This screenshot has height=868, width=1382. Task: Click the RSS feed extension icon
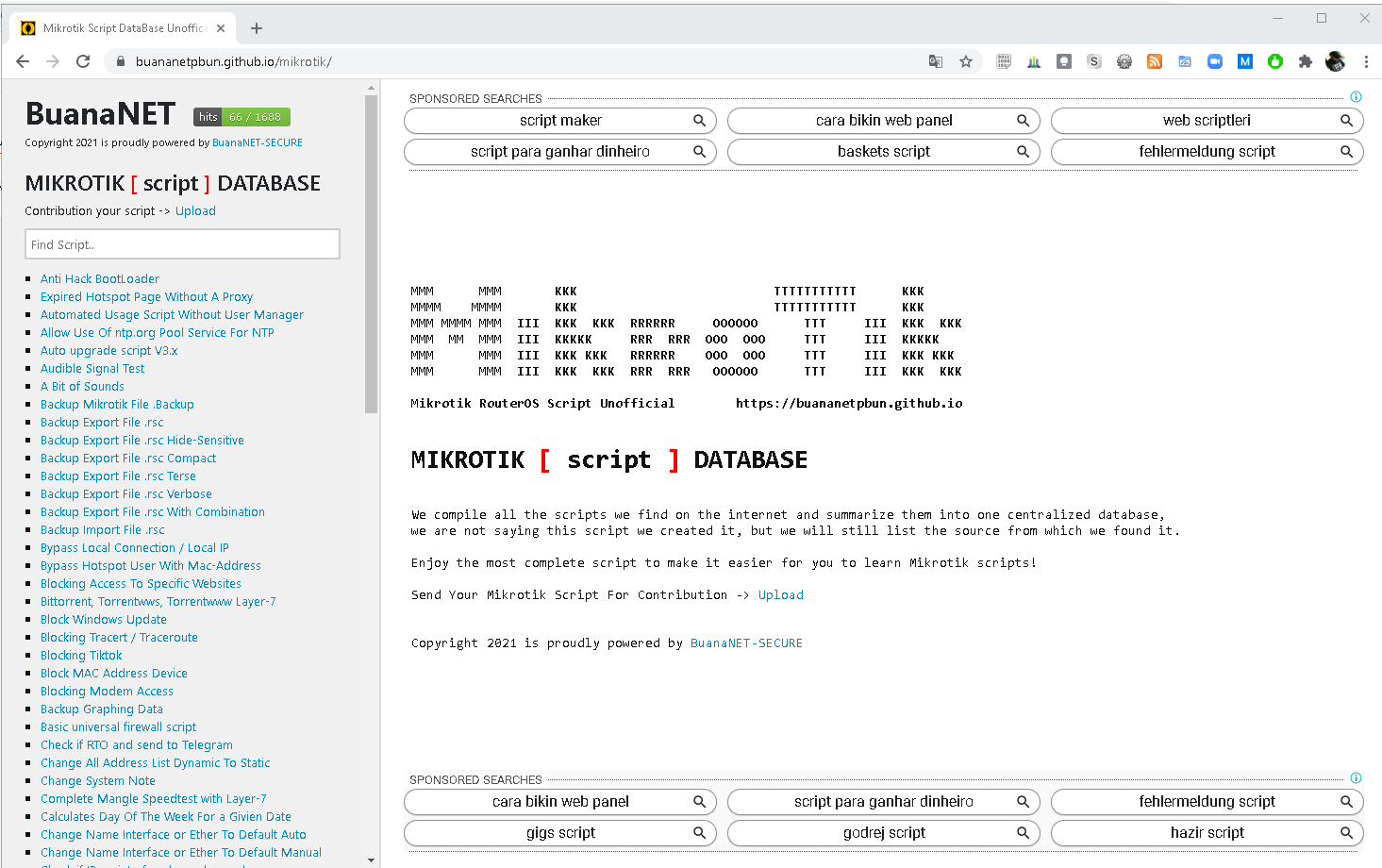[1155, 61]
